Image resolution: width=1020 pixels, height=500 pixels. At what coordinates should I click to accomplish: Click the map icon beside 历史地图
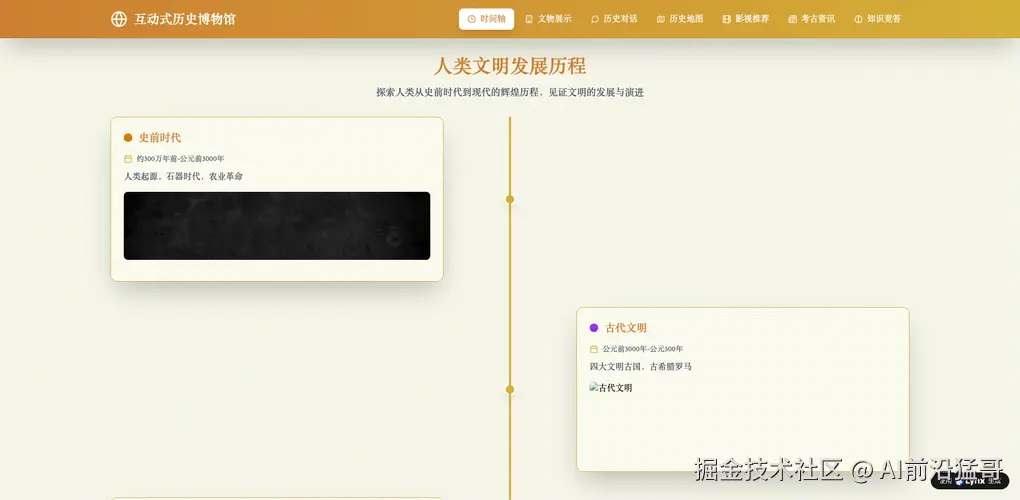tap(660, 19)
